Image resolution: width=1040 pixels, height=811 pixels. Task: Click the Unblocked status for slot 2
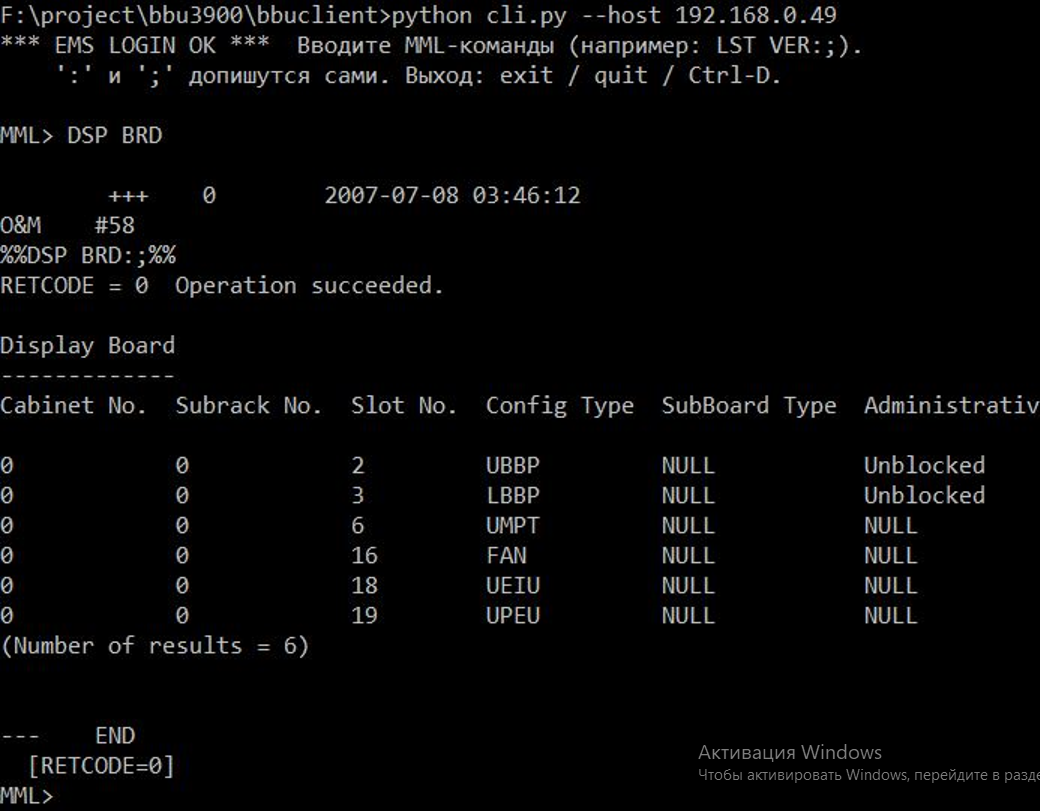[925, 466]
